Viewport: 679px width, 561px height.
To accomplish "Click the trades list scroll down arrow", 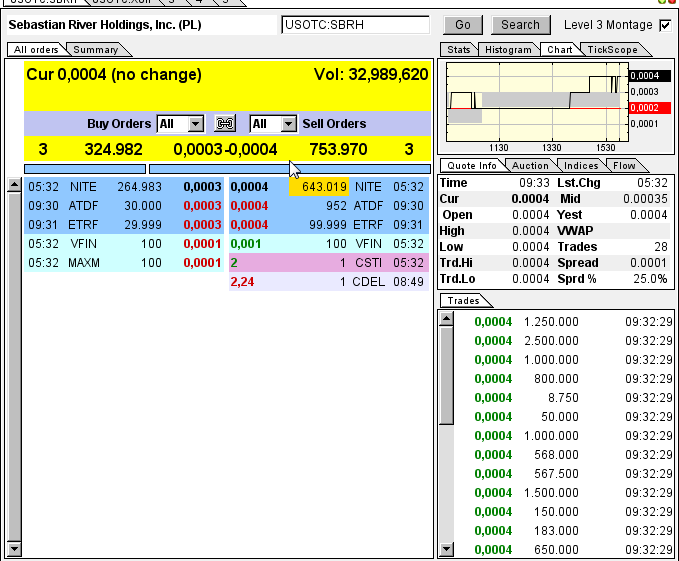I will (446, 549).
